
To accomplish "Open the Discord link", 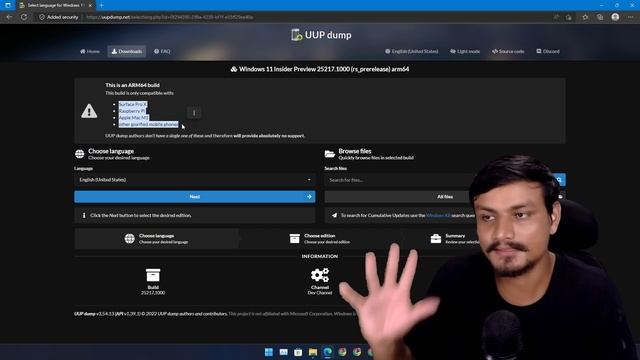I will 548,51.
